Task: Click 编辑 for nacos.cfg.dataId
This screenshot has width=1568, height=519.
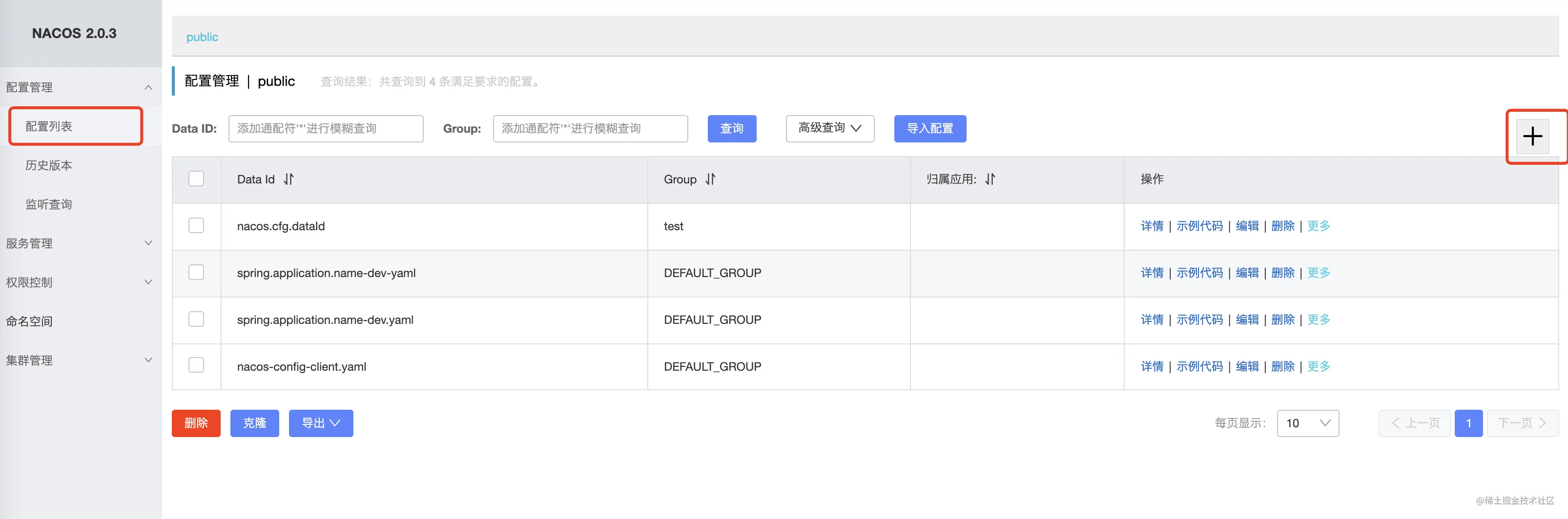Action: (1247, 226)
